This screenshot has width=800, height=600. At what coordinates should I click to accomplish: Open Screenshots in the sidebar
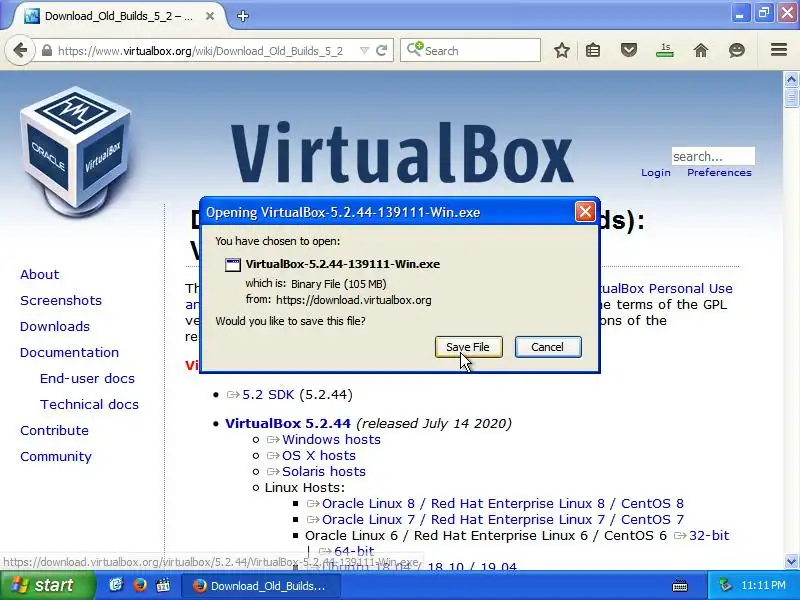(x=61, y=301)
